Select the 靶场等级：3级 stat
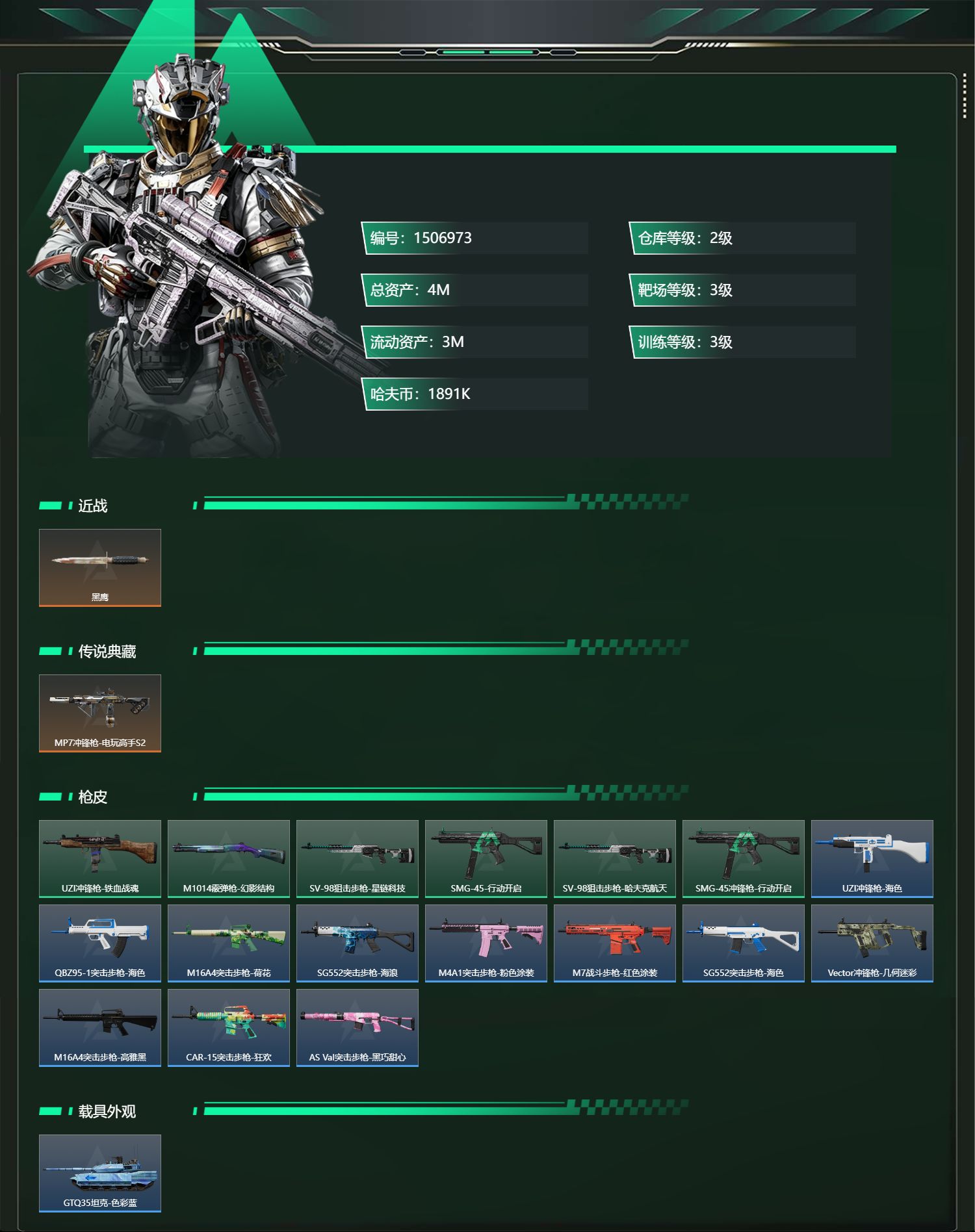This screenshot has width=975, height=1232. [742, 290]
